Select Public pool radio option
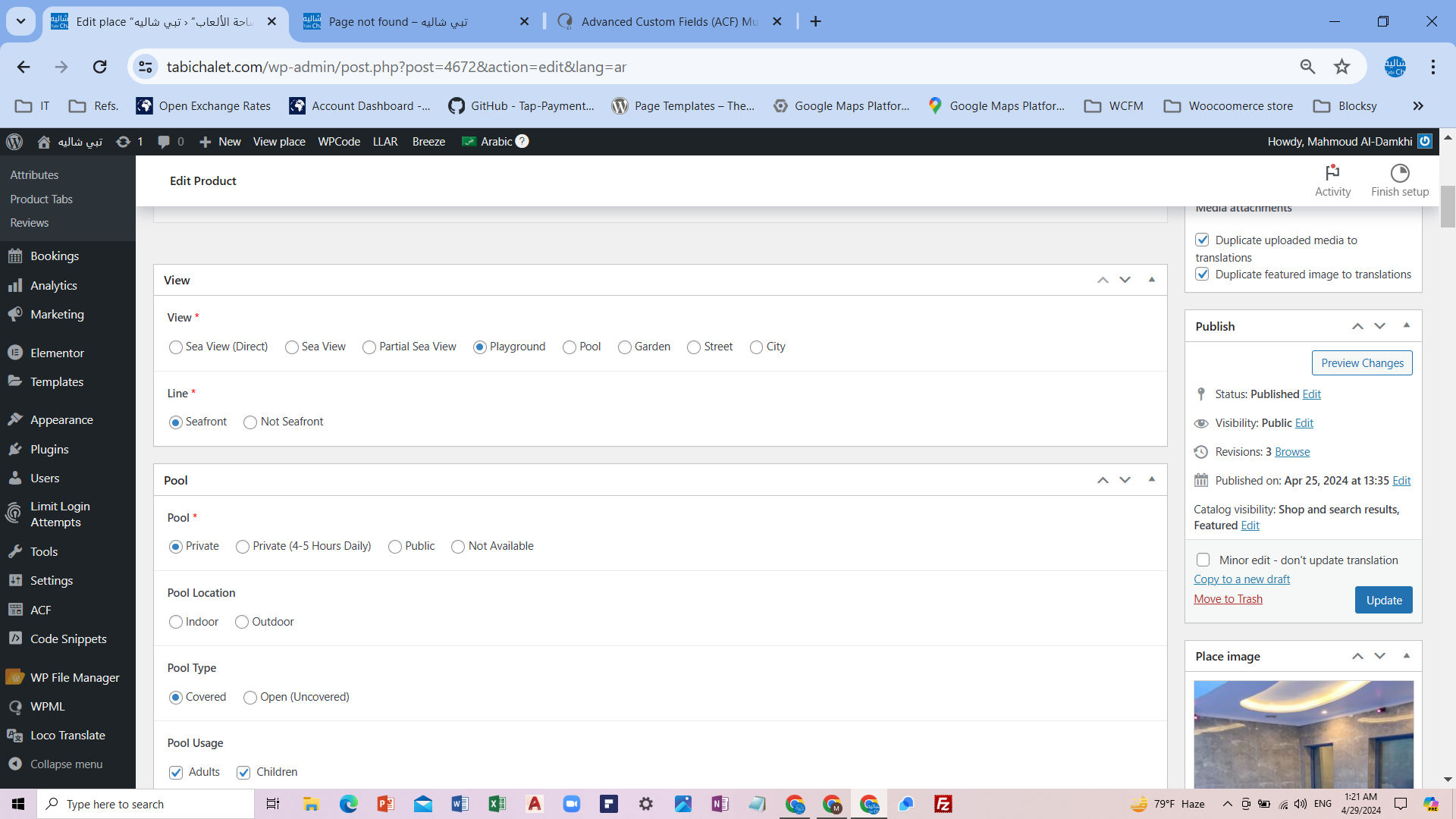The width and height of the screenshot is (1456, 819). pos(394,547)
